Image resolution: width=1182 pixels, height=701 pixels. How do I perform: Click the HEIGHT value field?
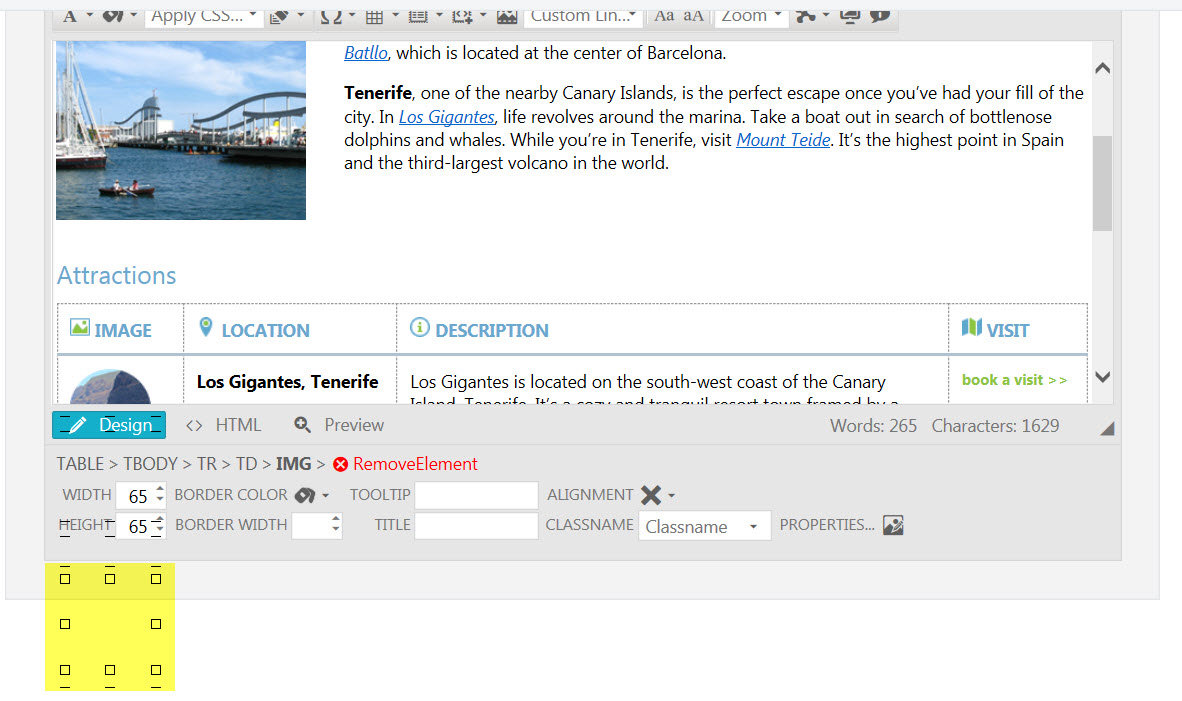coord(136,526)
